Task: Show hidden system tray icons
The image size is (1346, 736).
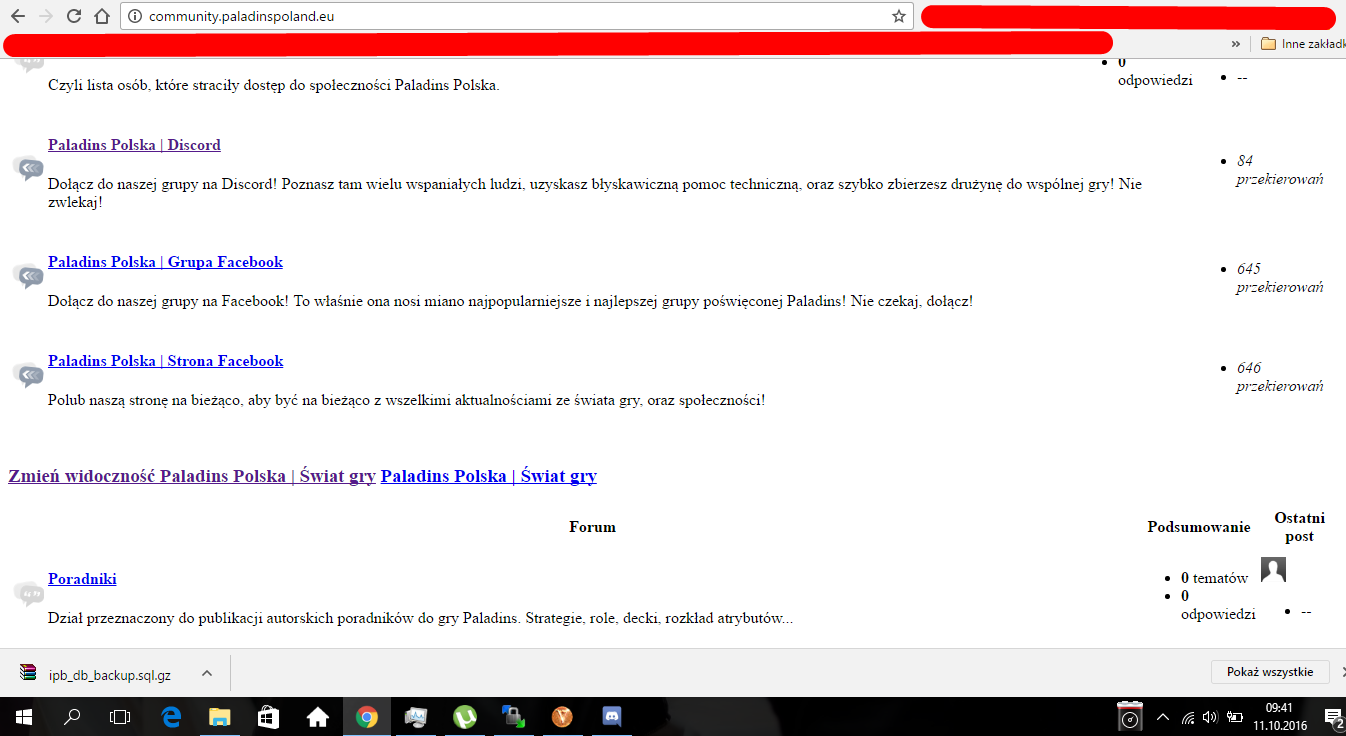Action: click(x=1162, y=717)
